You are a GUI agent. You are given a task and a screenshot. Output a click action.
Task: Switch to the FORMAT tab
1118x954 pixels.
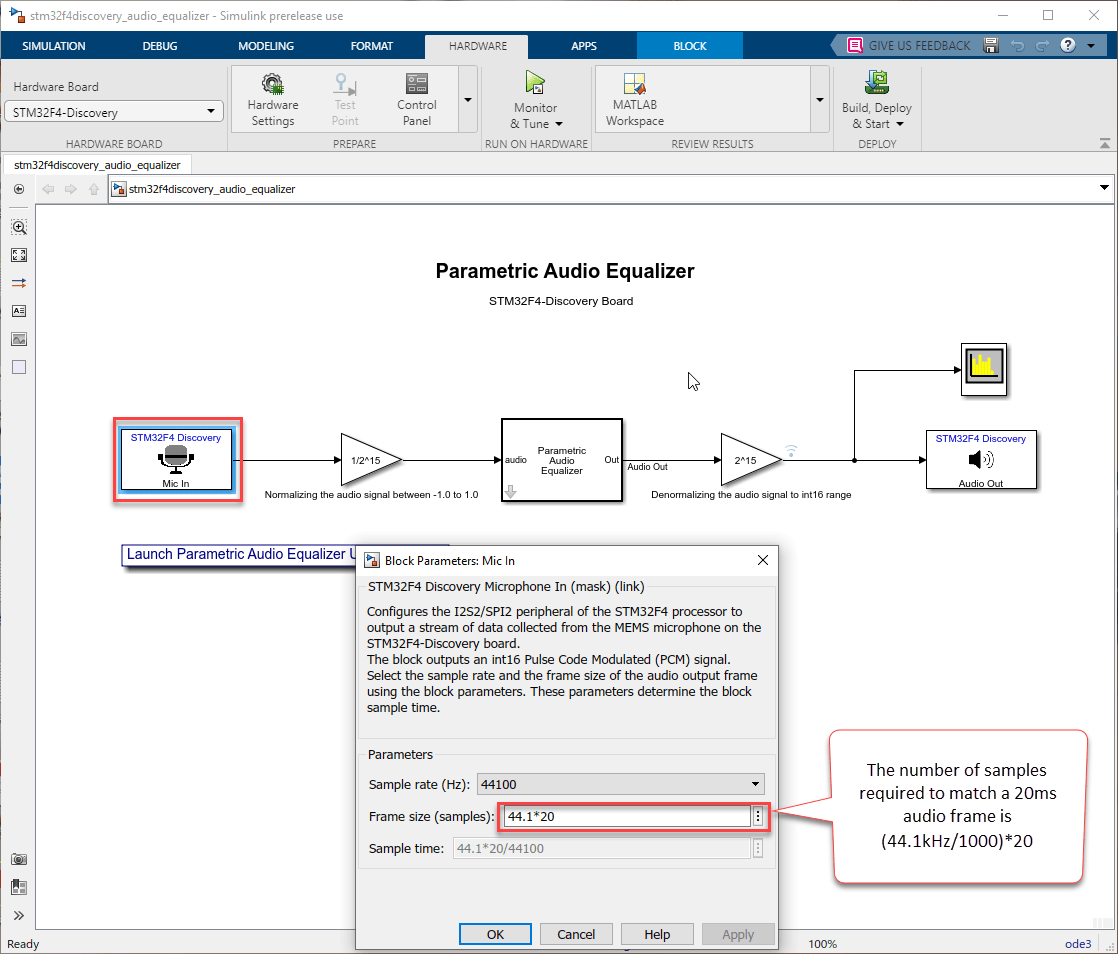coord(371,46)
